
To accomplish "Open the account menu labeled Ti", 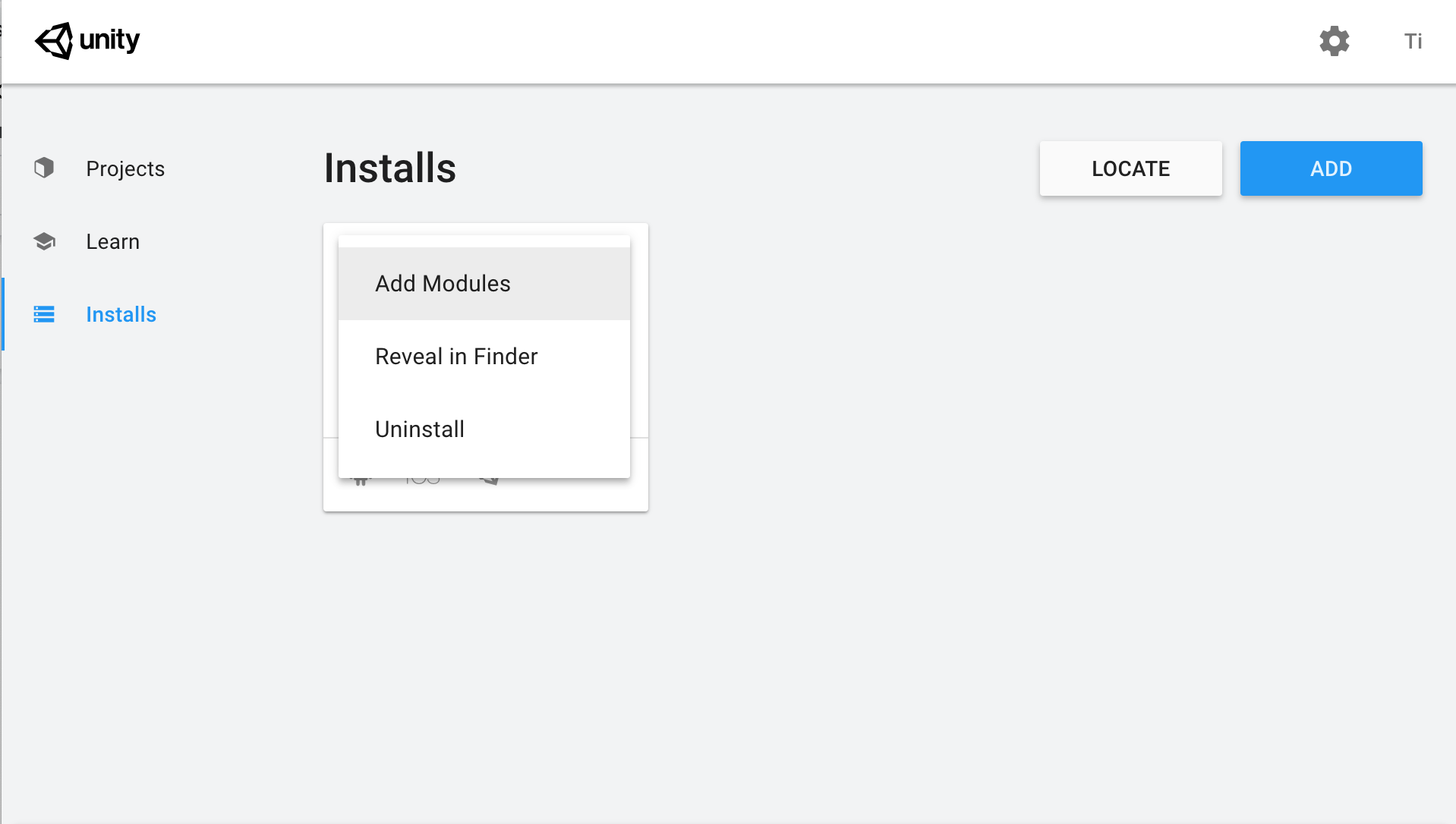I will 1413,41.
